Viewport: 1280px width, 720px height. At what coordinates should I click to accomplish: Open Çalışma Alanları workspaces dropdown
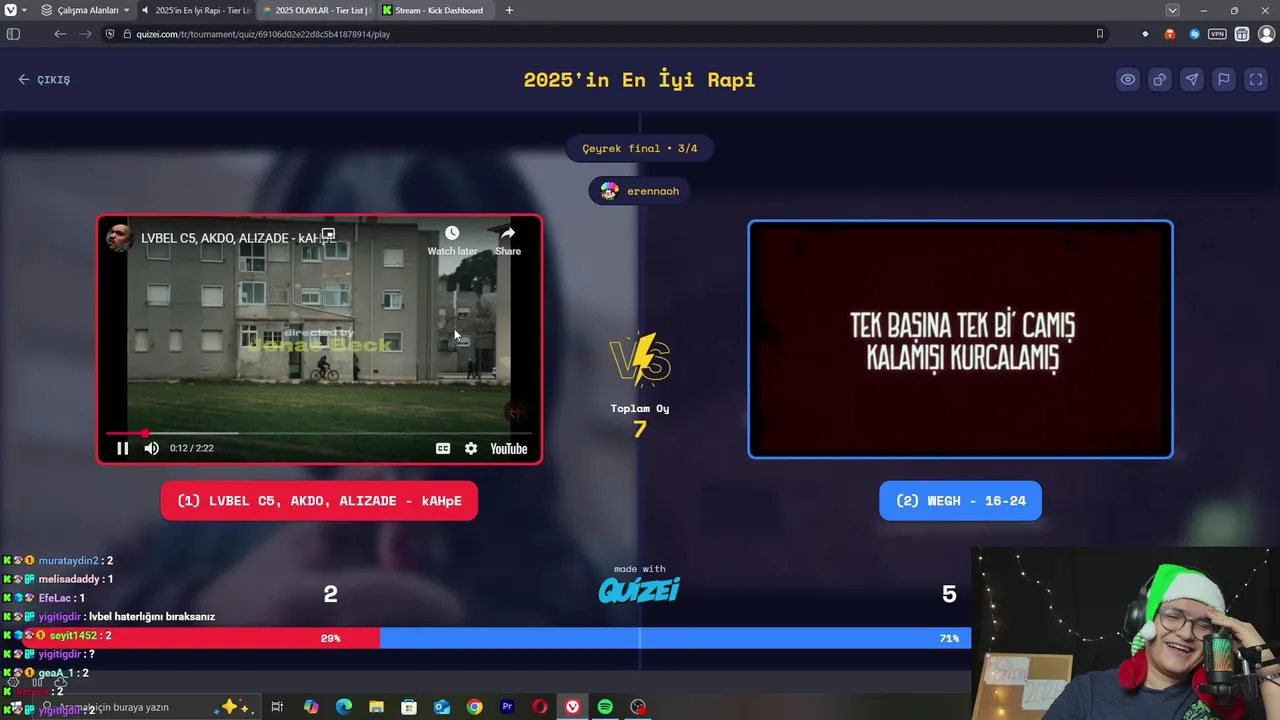(86, 10)
